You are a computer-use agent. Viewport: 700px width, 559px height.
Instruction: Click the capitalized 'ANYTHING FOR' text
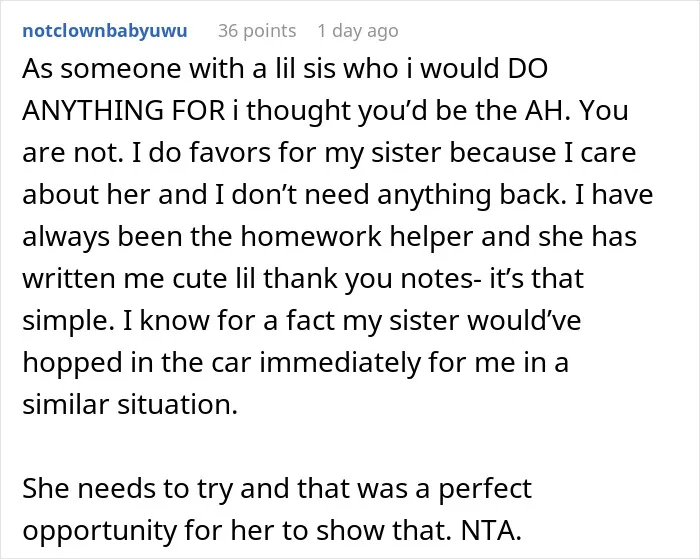(x=124, y=110)
